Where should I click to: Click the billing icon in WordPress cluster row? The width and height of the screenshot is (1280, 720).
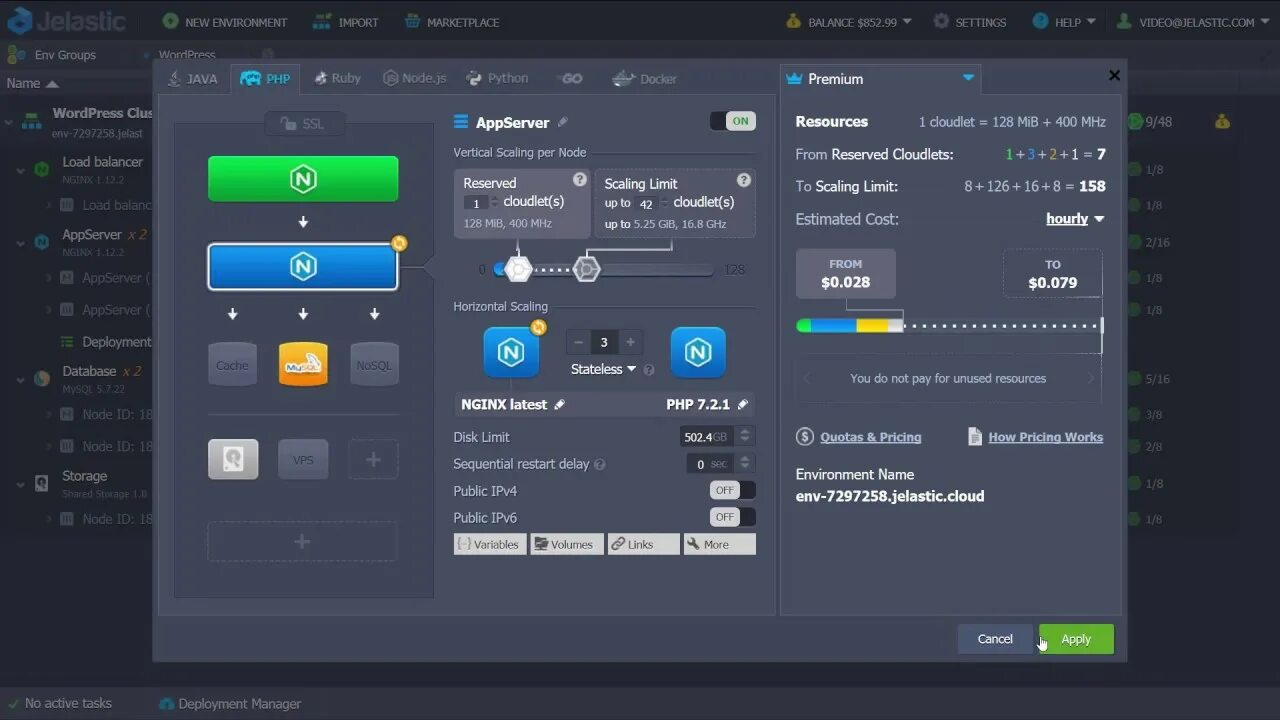point(1222,122)
